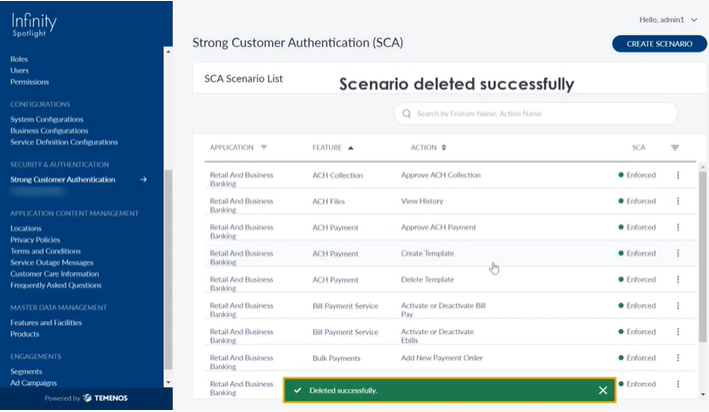Open kebab menu for View History row
This screenshot has height=412, width=709.
[677, 201]
